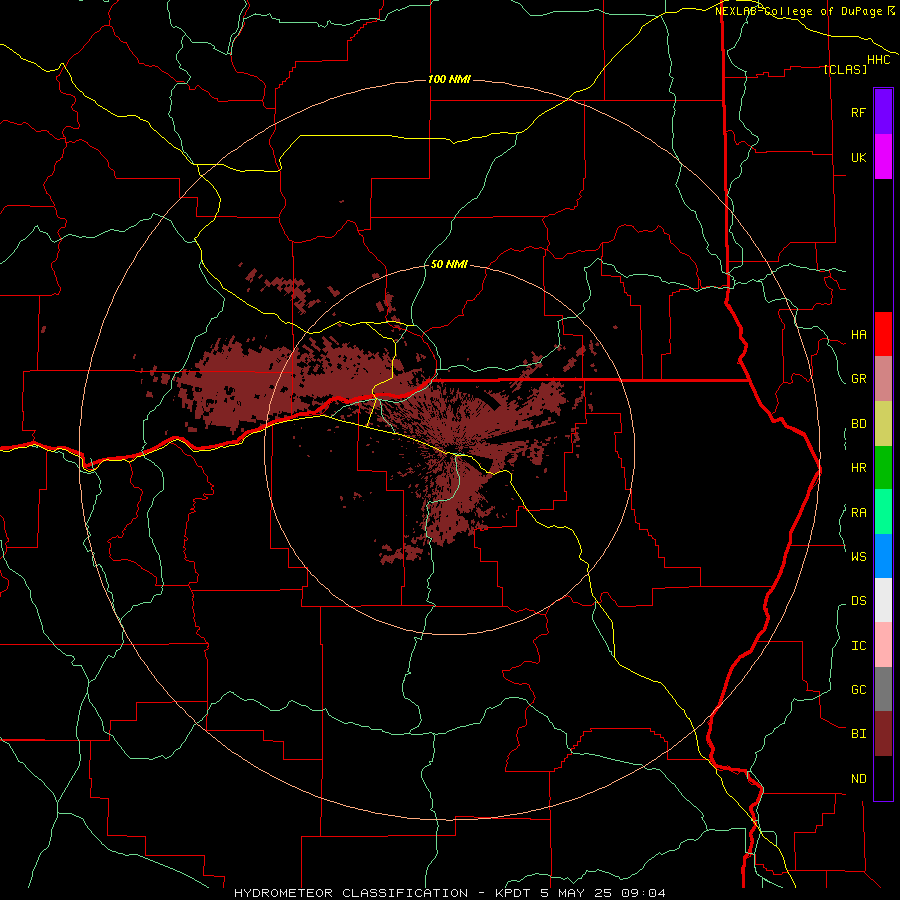
Task: Click the BD legend label
Action: click(858, 424)
